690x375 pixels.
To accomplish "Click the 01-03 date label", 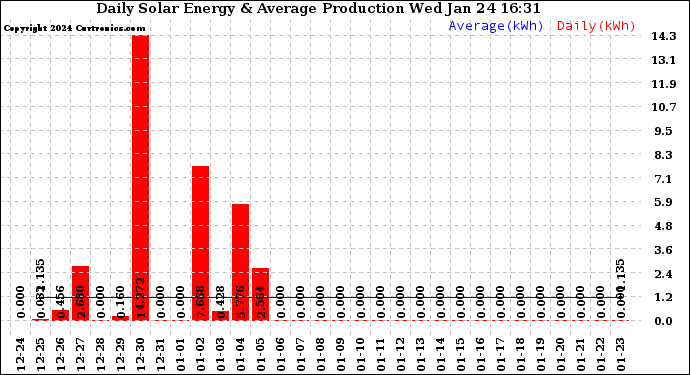I will (220, 355).
